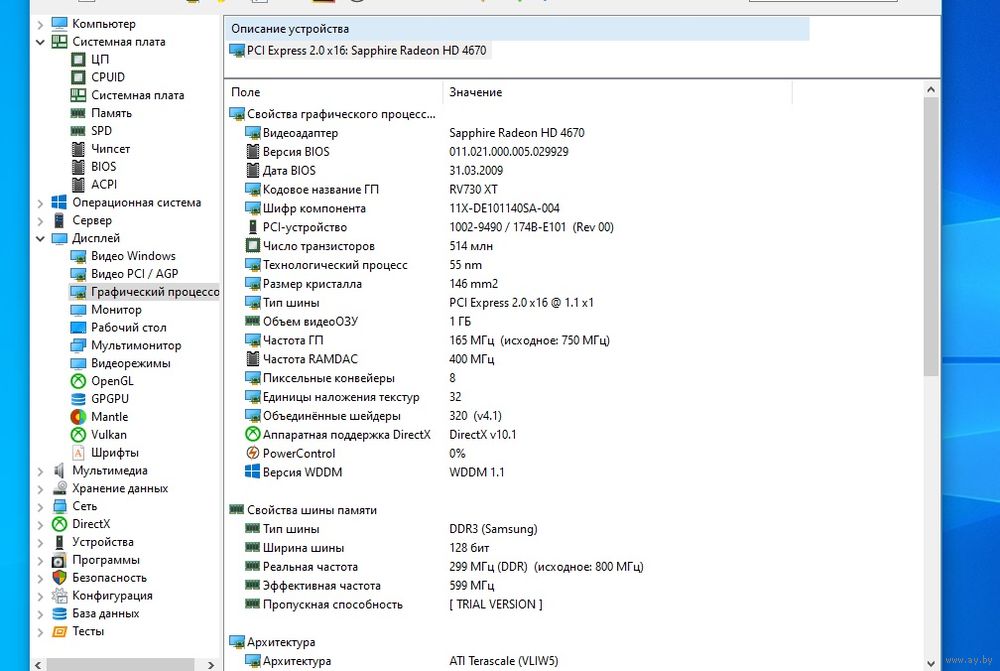Click the Свойства шины памяти section icon
Viewport: 1000px width, 671px height.
click(x=237, y=509)
